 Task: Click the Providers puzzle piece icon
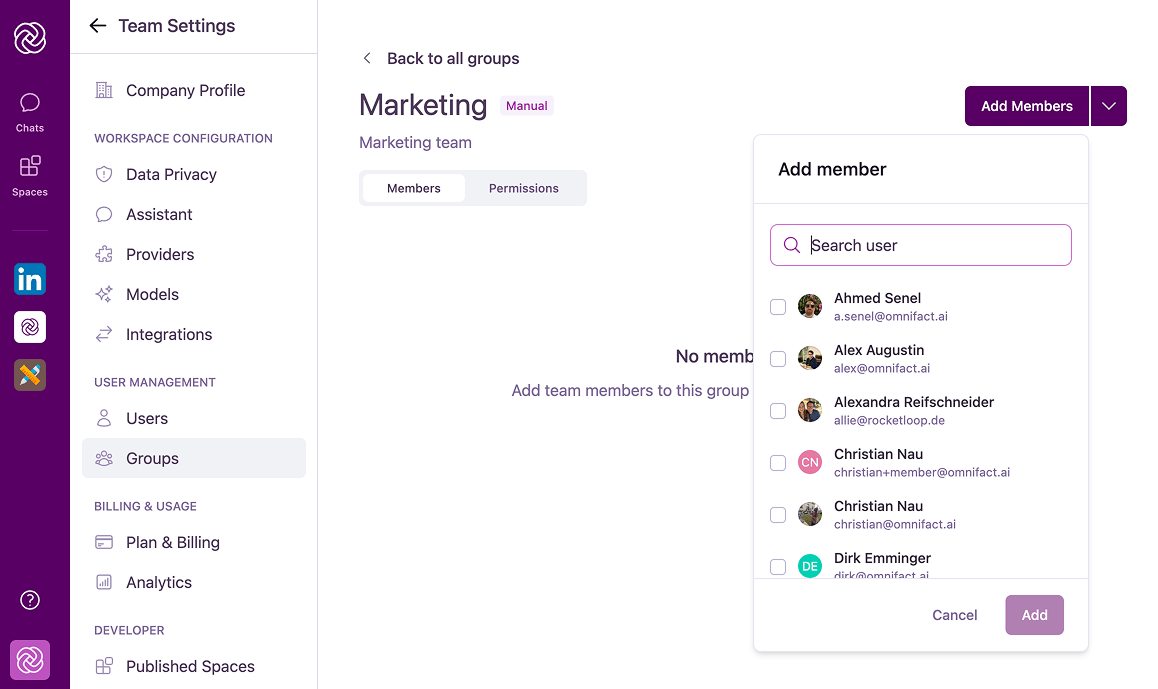click(x=104, y=254)
